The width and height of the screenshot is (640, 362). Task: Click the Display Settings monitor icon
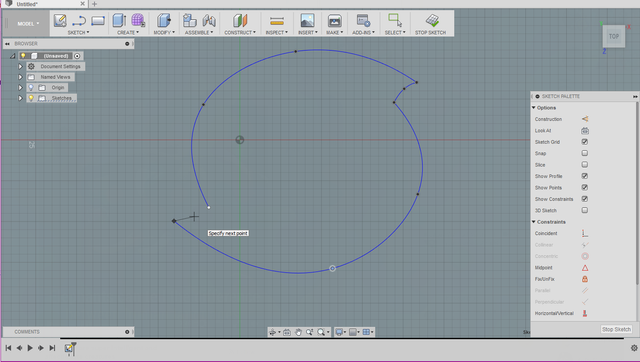click(339, 332)
